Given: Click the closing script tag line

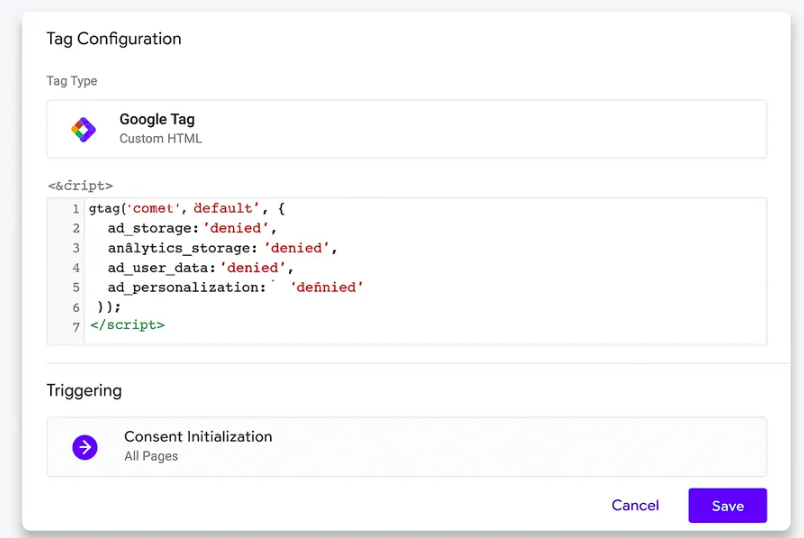Looking at the screenshot, I should coord(127,325).
